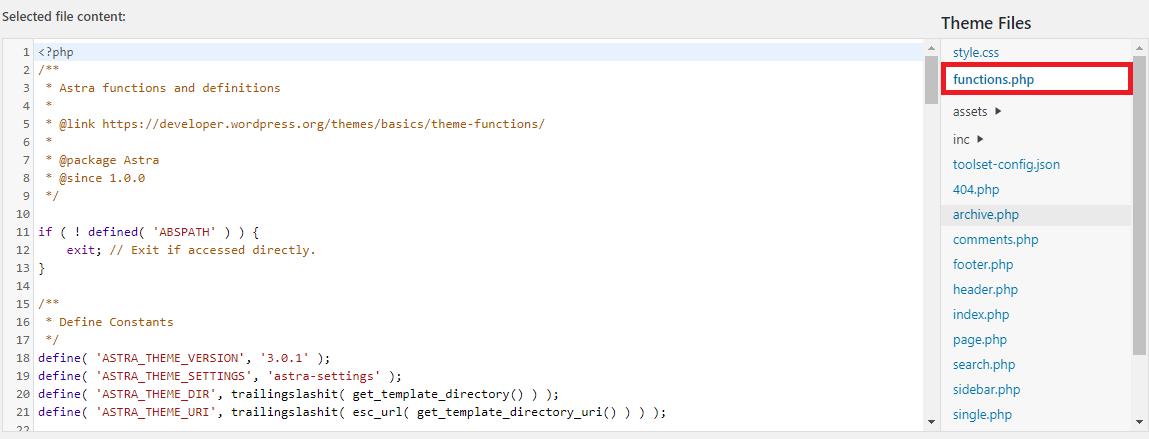
Task: Open archive.php theme file
Action: 986,215
